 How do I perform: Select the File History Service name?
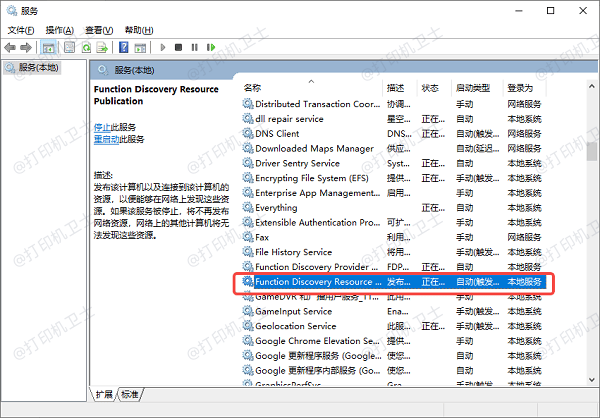point(293,252)
